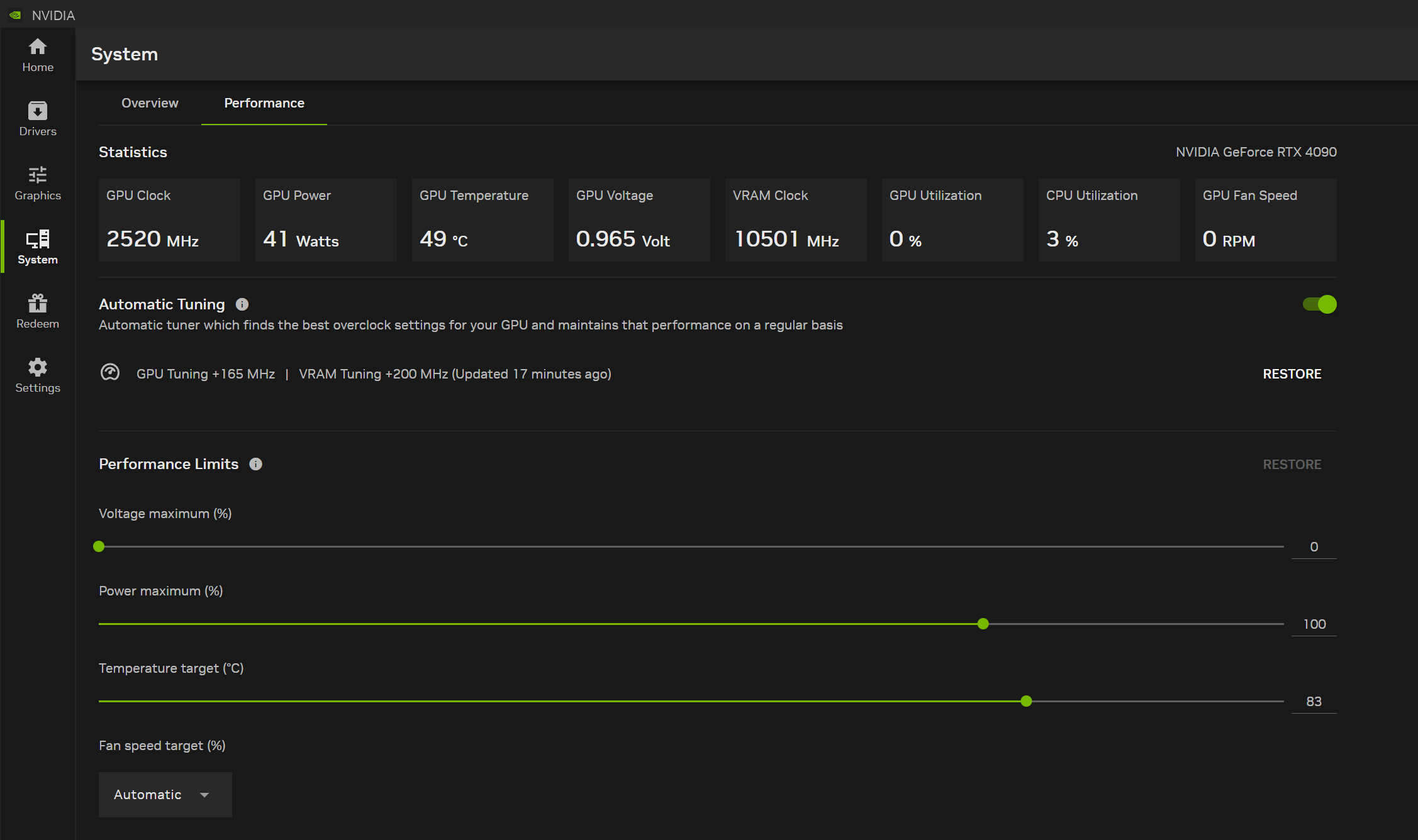1418x840 pixels.
Task: Expand the Automatic fan speed selector chevron
Action: (x=204, y=795)
